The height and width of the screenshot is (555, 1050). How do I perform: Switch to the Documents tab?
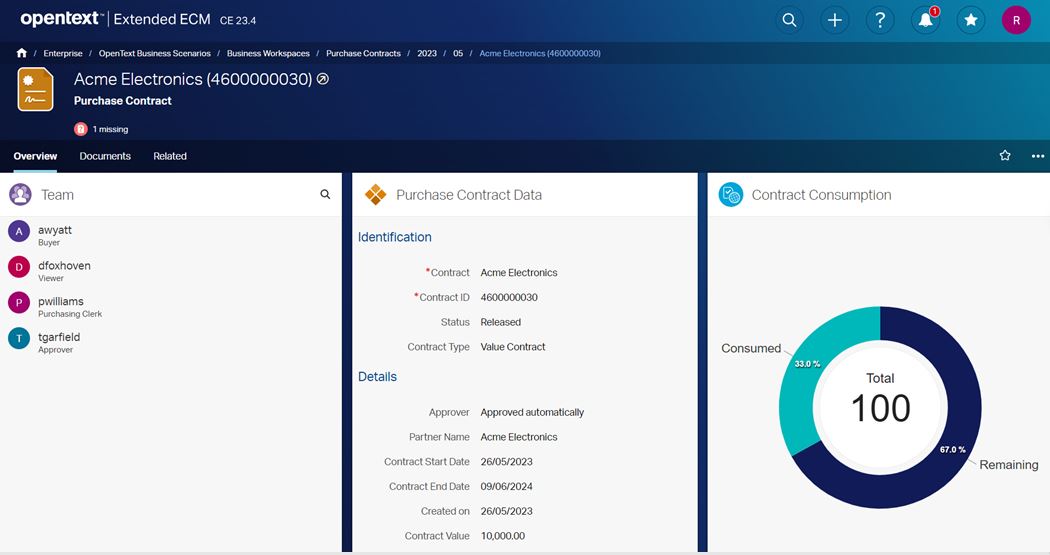click(105, 156)
